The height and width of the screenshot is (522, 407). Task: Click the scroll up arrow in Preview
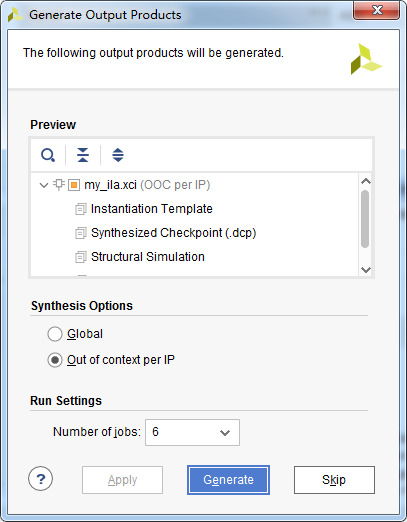click(366, 181)
